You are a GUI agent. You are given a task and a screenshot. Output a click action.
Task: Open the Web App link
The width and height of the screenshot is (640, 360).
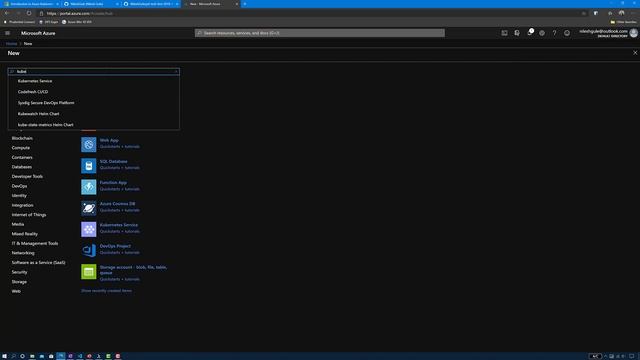tap(109, 140)
